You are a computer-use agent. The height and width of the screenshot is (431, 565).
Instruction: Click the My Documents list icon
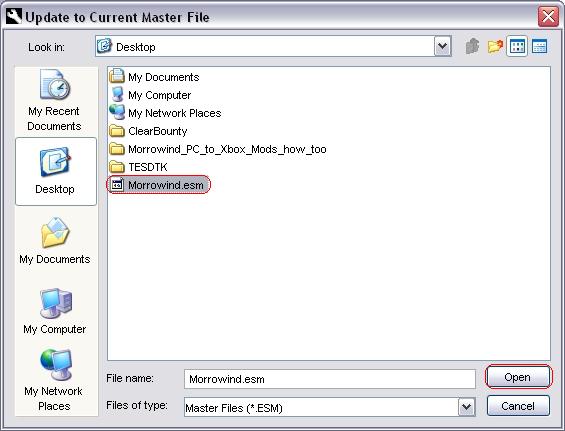[x=117, y=76]
